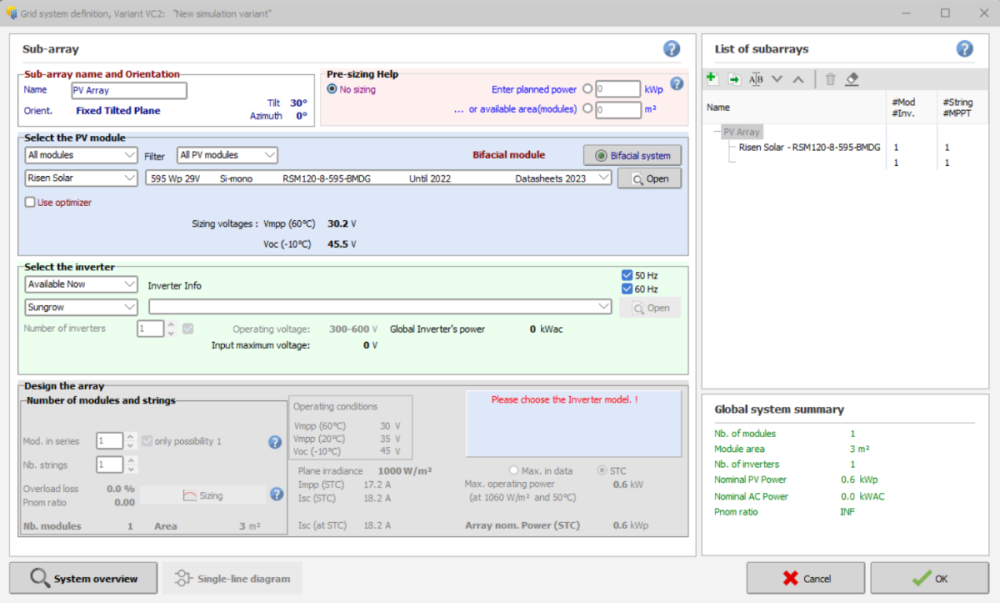
Task: Open help icon next to Pre-sizing planned power
Action: click(x=676, y=84)
